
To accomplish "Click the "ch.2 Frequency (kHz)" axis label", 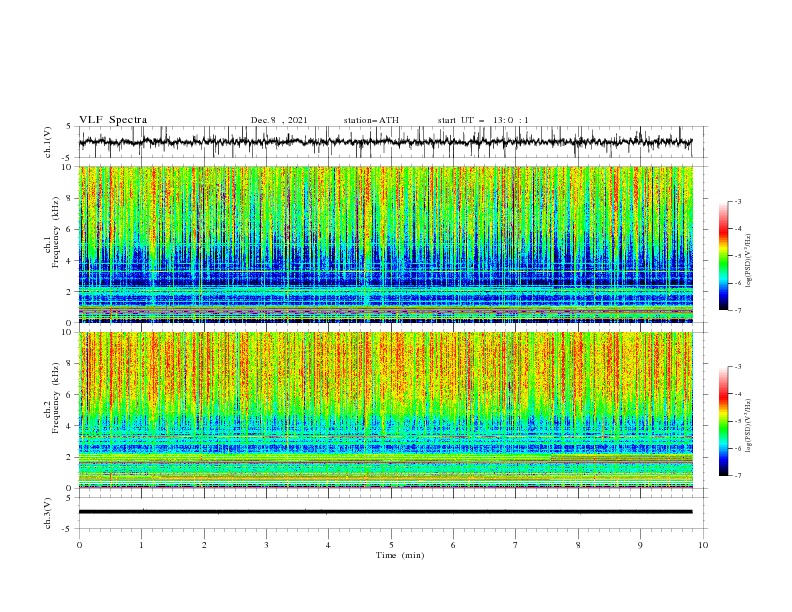I will pyautogui.click(x=52, y=397).
